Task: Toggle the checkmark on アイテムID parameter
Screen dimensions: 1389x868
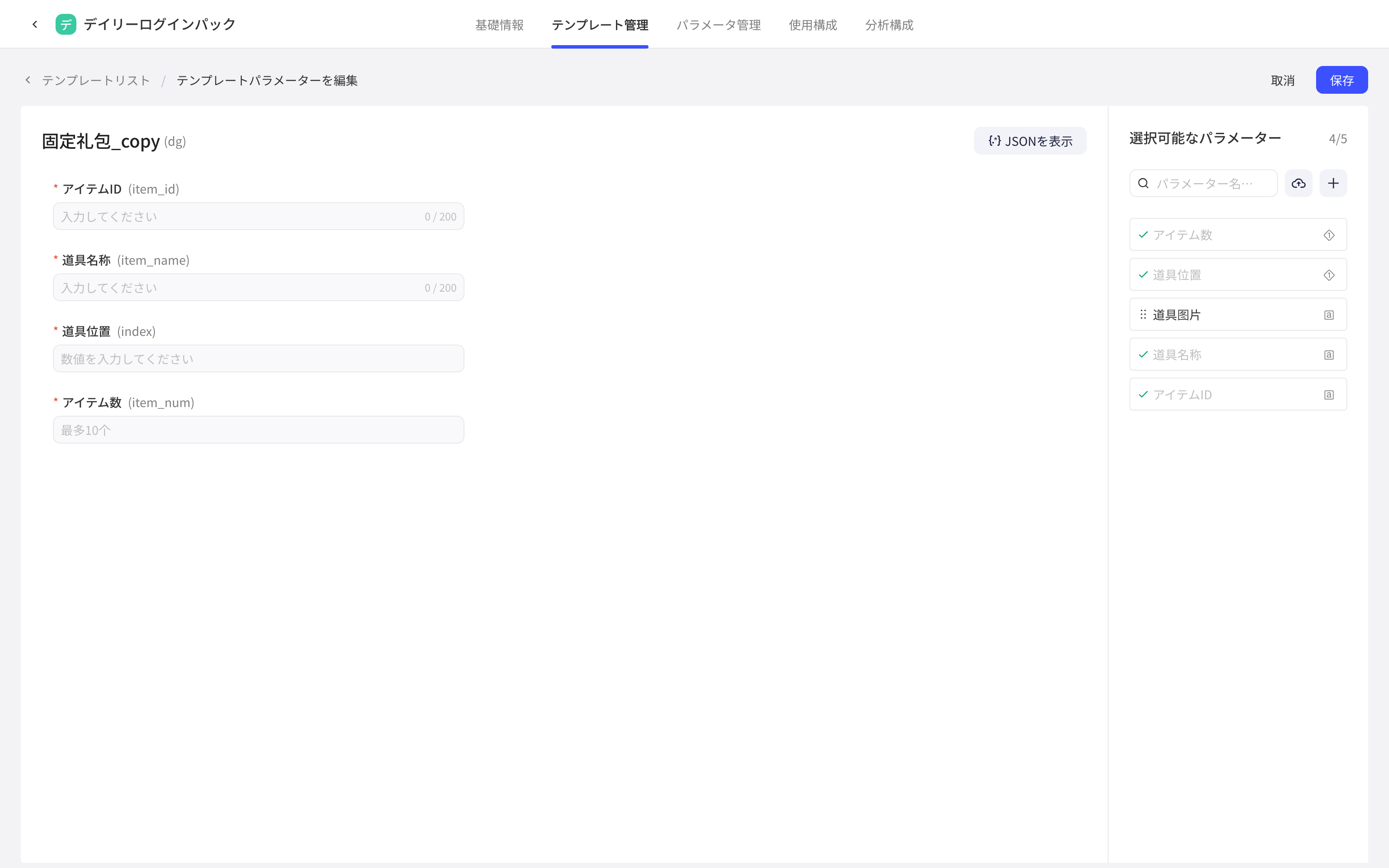Action: click(x=1143, y=395)
